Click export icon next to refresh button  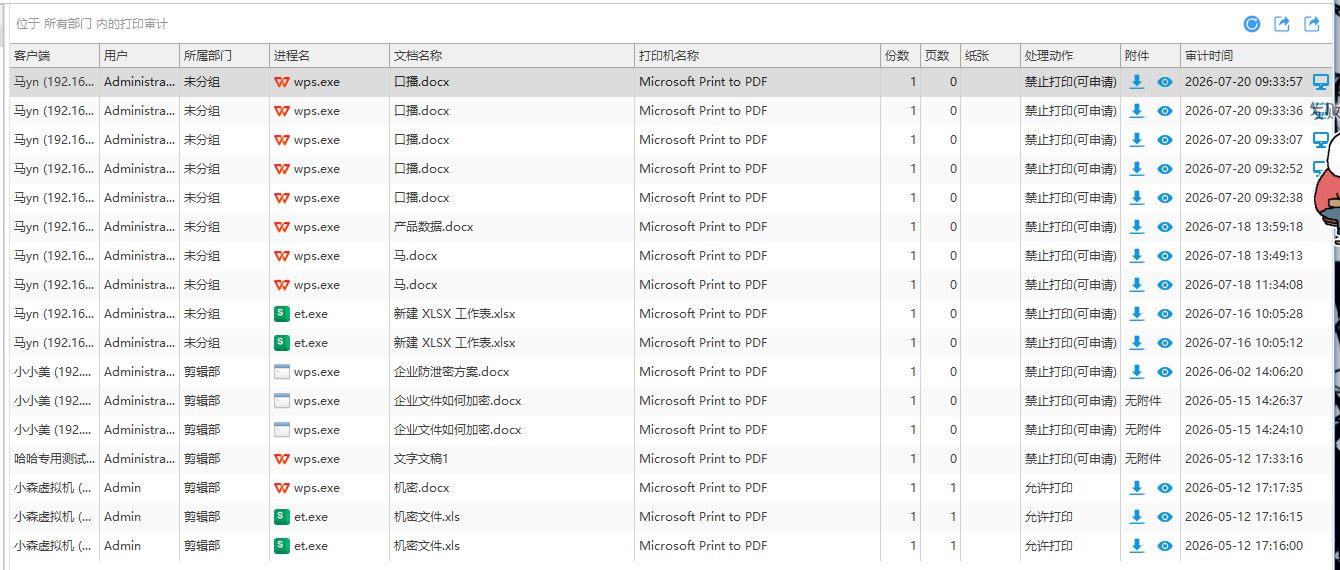tap(1282, 24)
